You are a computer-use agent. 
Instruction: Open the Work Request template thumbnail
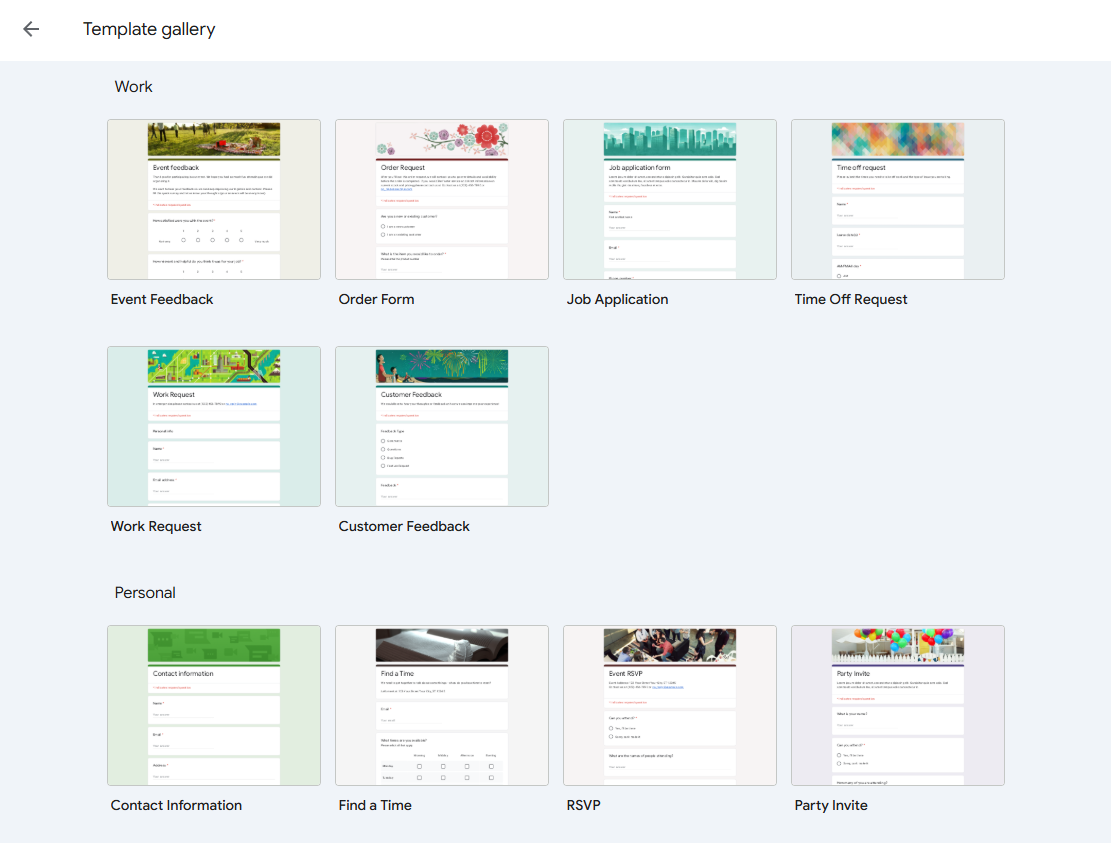214,426
